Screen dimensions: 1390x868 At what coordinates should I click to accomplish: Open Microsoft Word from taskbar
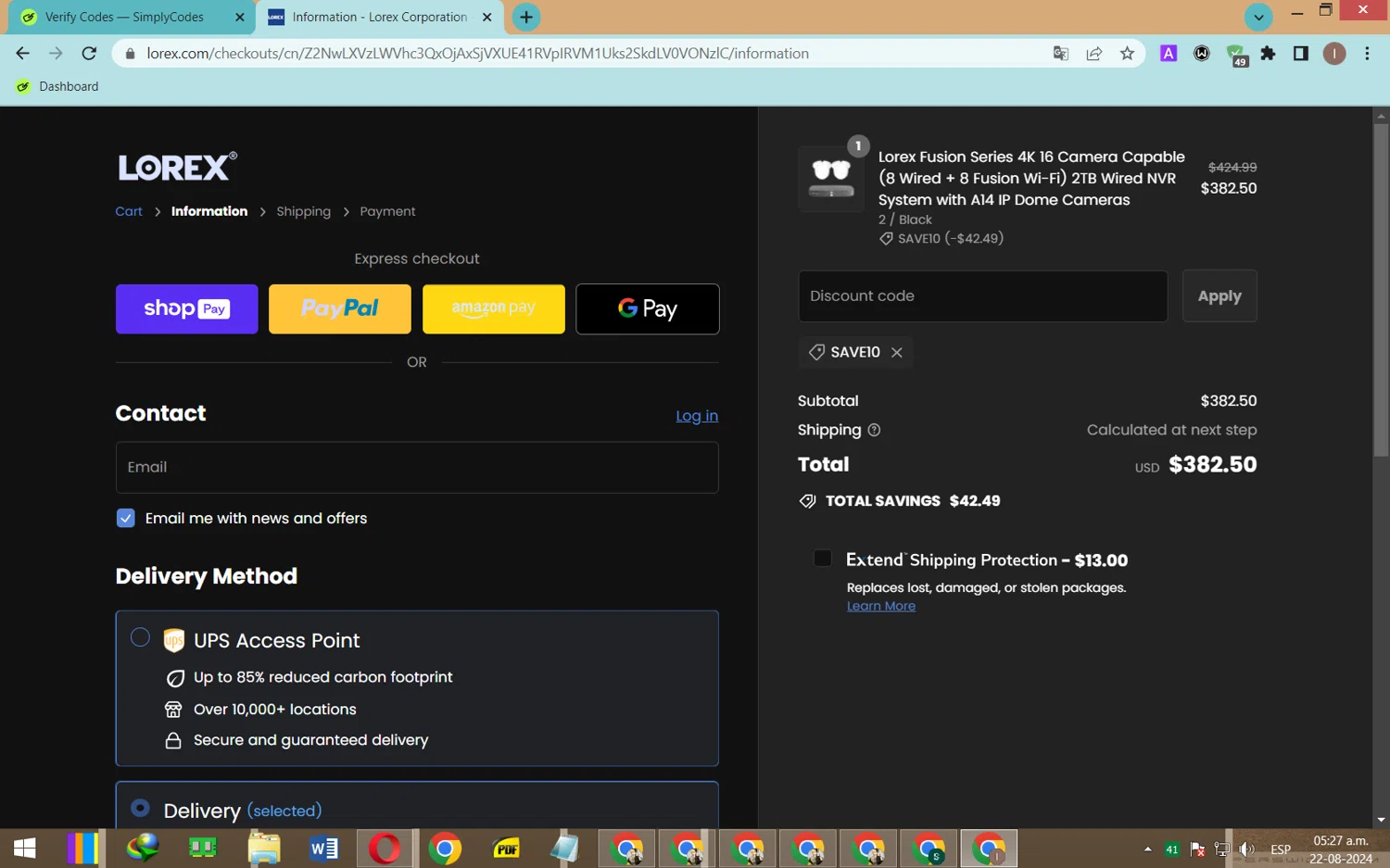point(324,849)
